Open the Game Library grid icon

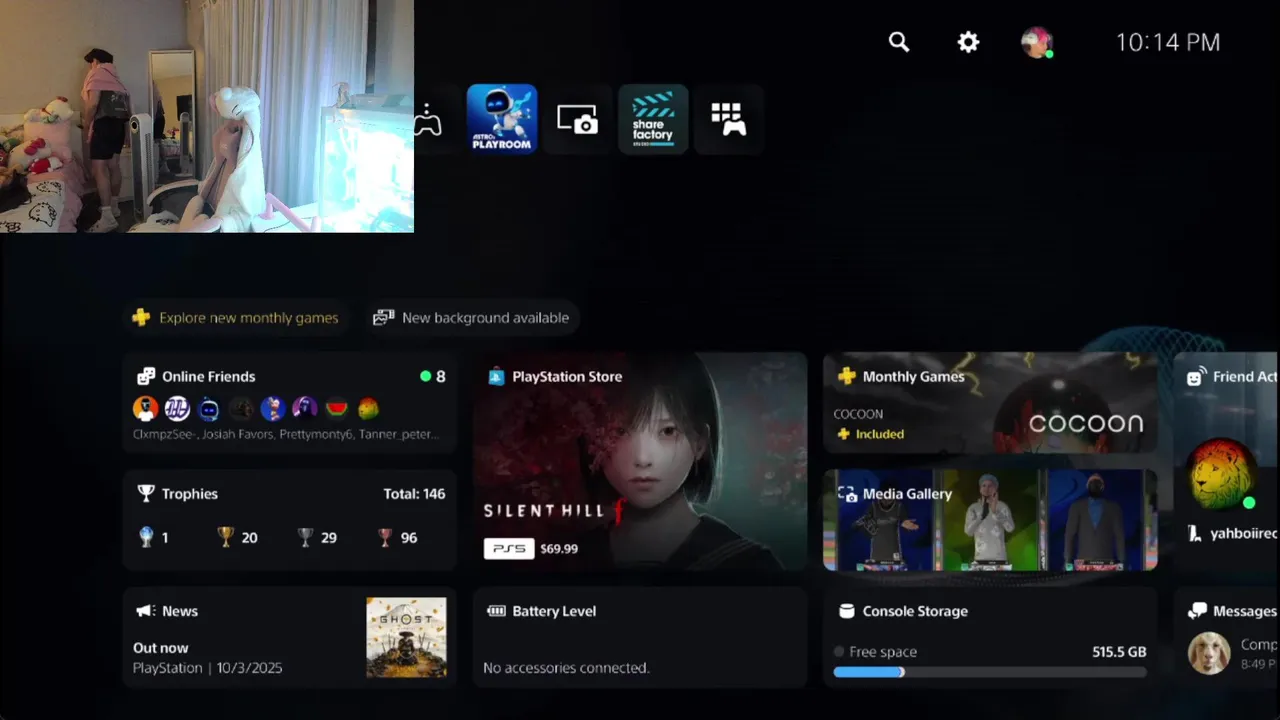point(728,119)
